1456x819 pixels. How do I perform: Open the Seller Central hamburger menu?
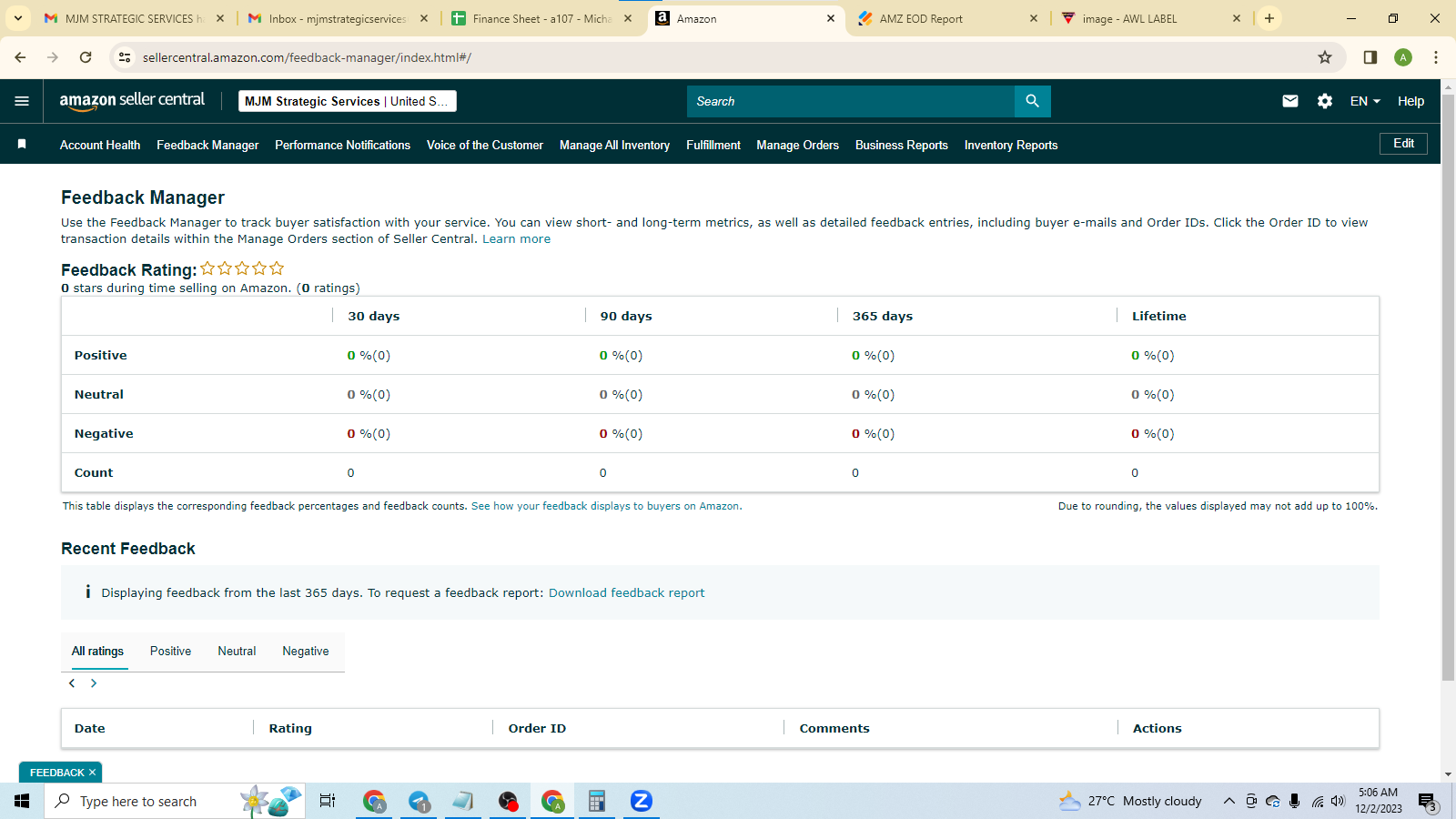tap(22, 101)
